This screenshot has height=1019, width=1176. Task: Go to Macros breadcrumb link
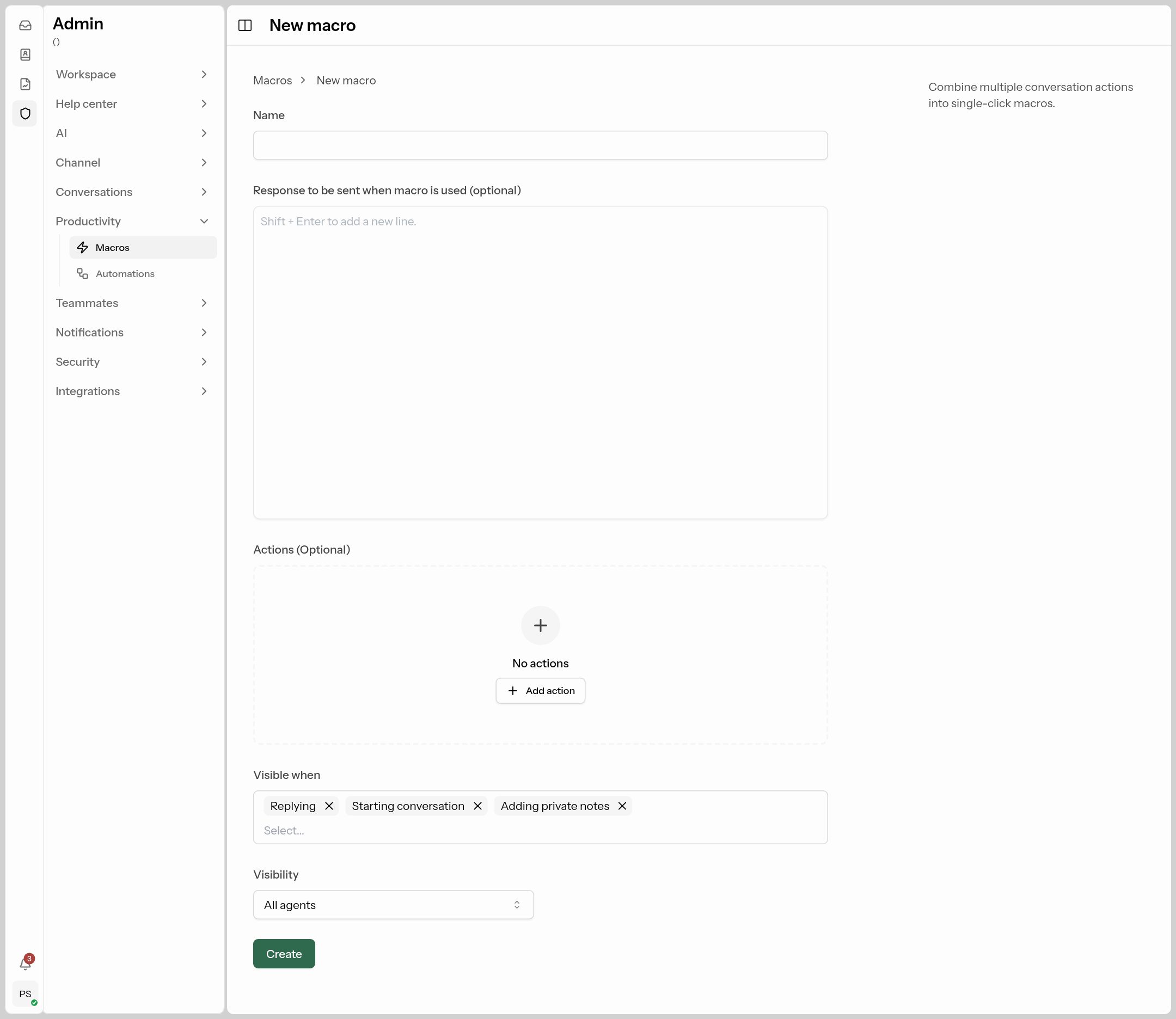click(x=272, y=80)
